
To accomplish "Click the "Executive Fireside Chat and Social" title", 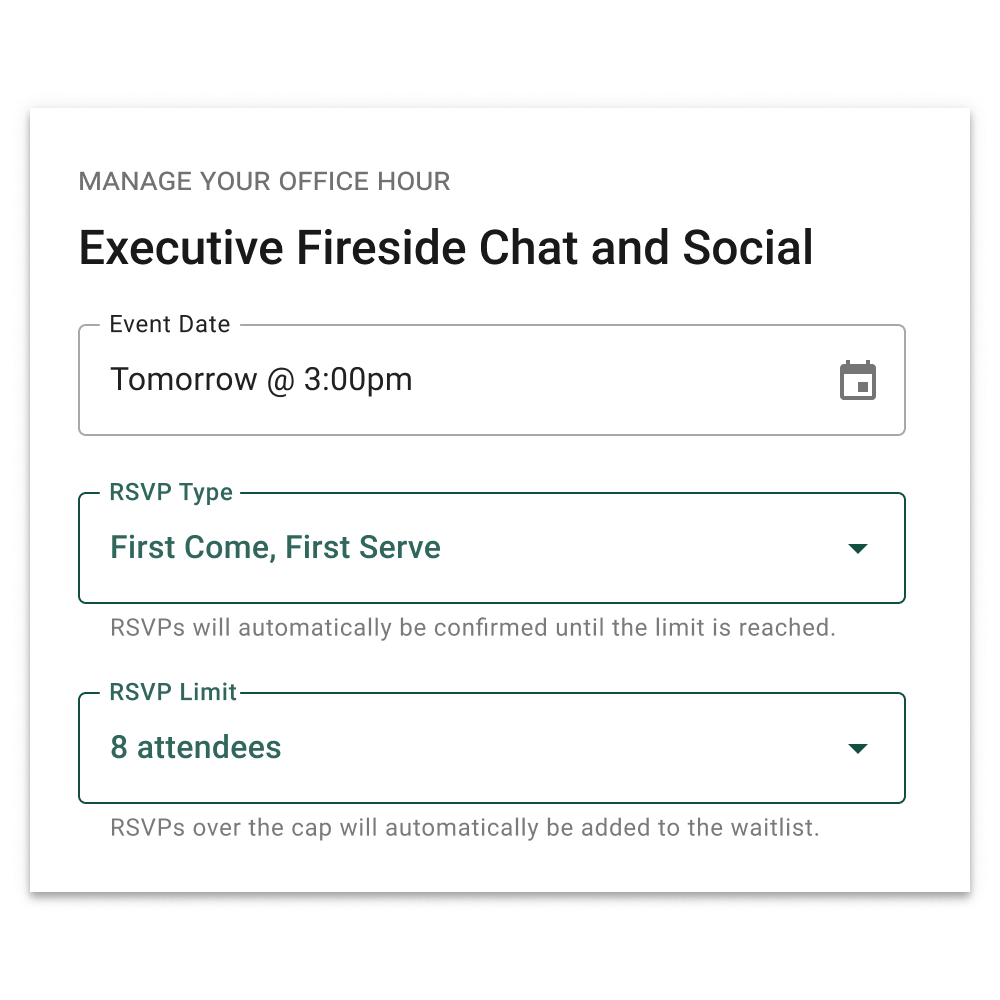I will (x=446, y=248).
